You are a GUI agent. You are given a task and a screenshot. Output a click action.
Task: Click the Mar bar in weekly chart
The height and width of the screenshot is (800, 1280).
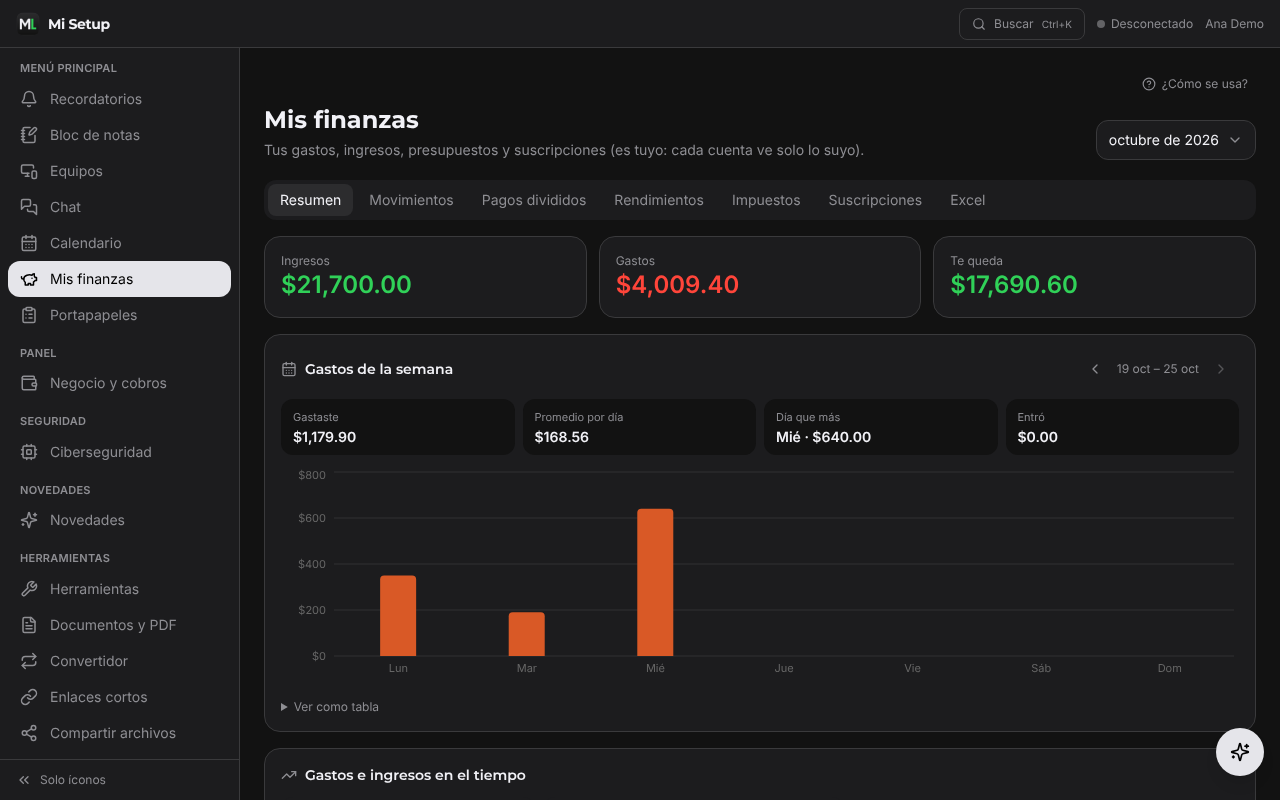(x=527, y=634)
